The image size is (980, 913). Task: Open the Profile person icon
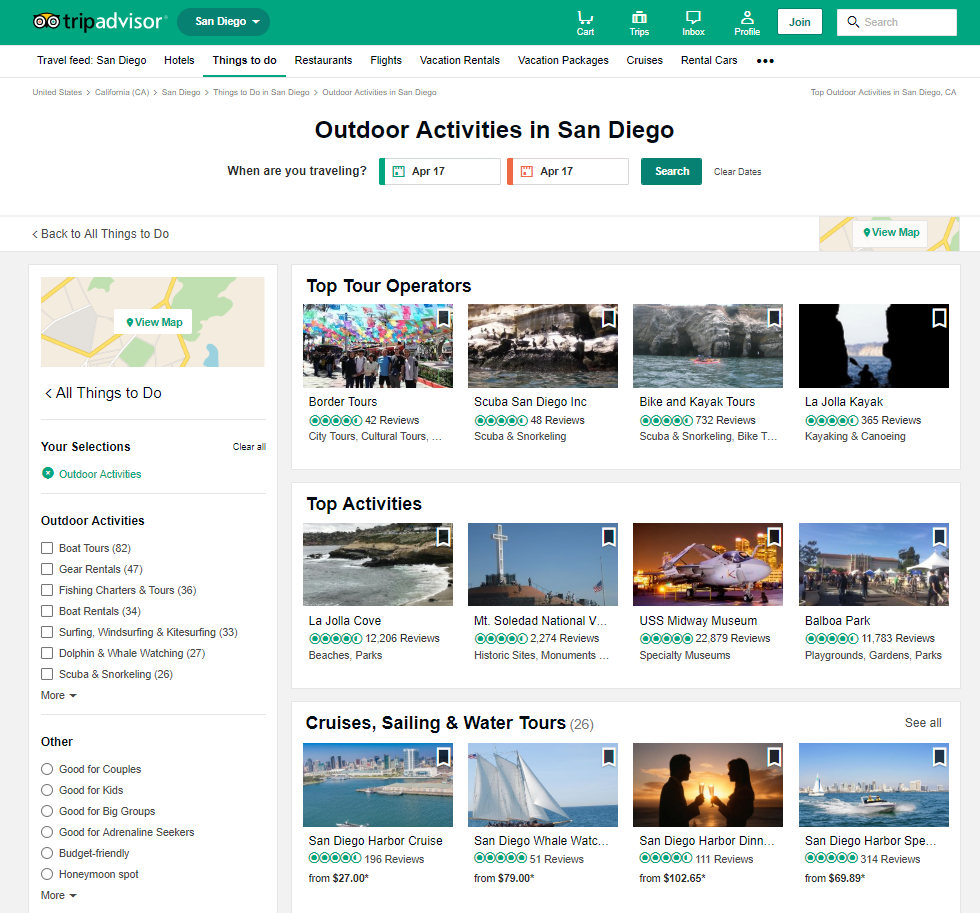tap(747, 17)
